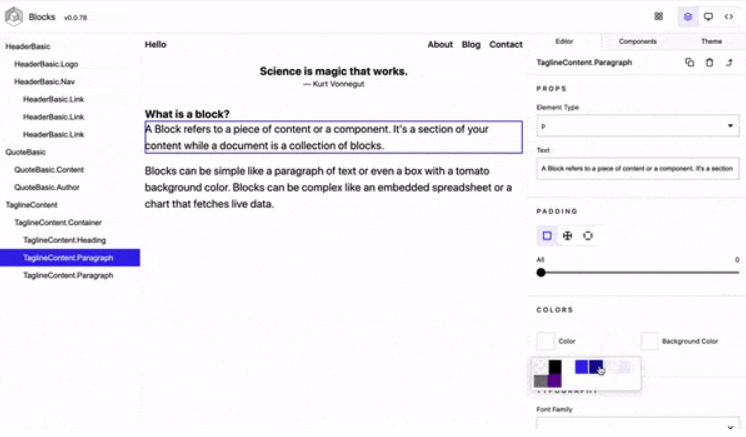Click the 'Science is magic that works.' quote
The image size is (746, 437).
(334, 71)
